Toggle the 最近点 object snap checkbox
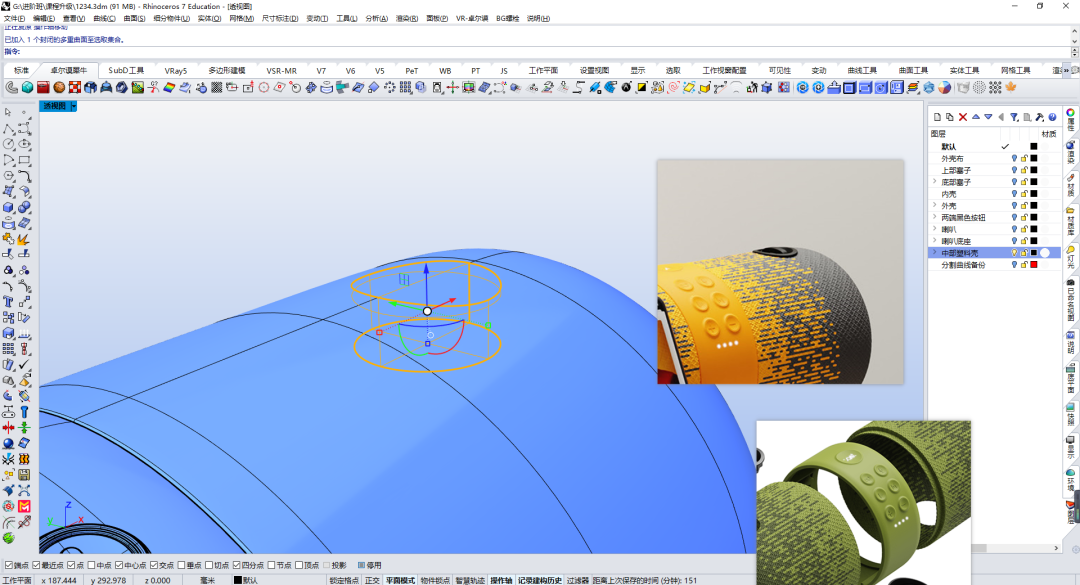The width and height of the screenshot is (1080, 585). [37, 565]
